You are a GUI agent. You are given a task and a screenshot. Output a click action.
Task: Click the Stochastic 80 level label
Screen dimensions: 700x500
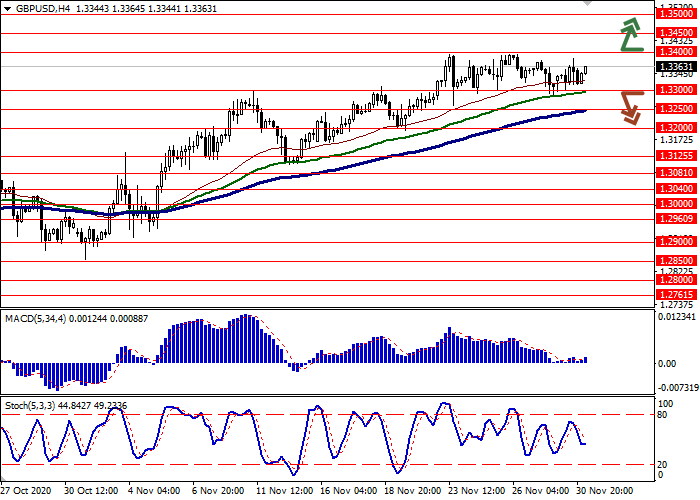click(x=662, y=415)
